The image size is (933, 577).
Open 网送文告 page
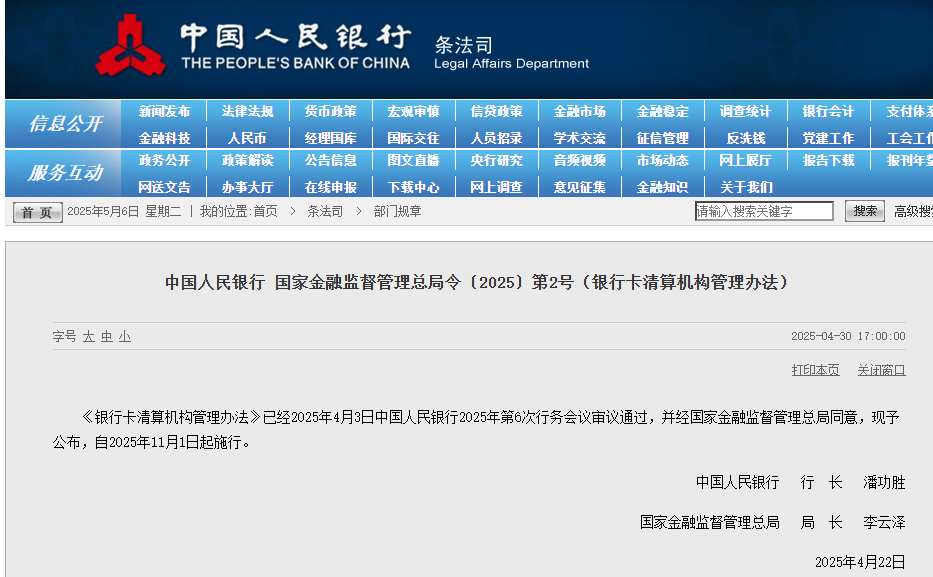tap(164, 187)
